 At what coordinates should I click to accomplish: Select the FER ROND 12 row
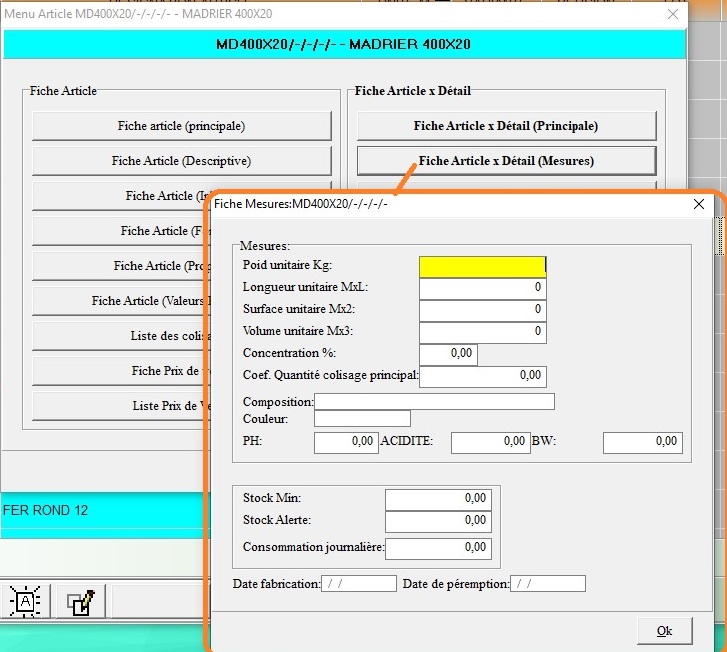[100, 511]
